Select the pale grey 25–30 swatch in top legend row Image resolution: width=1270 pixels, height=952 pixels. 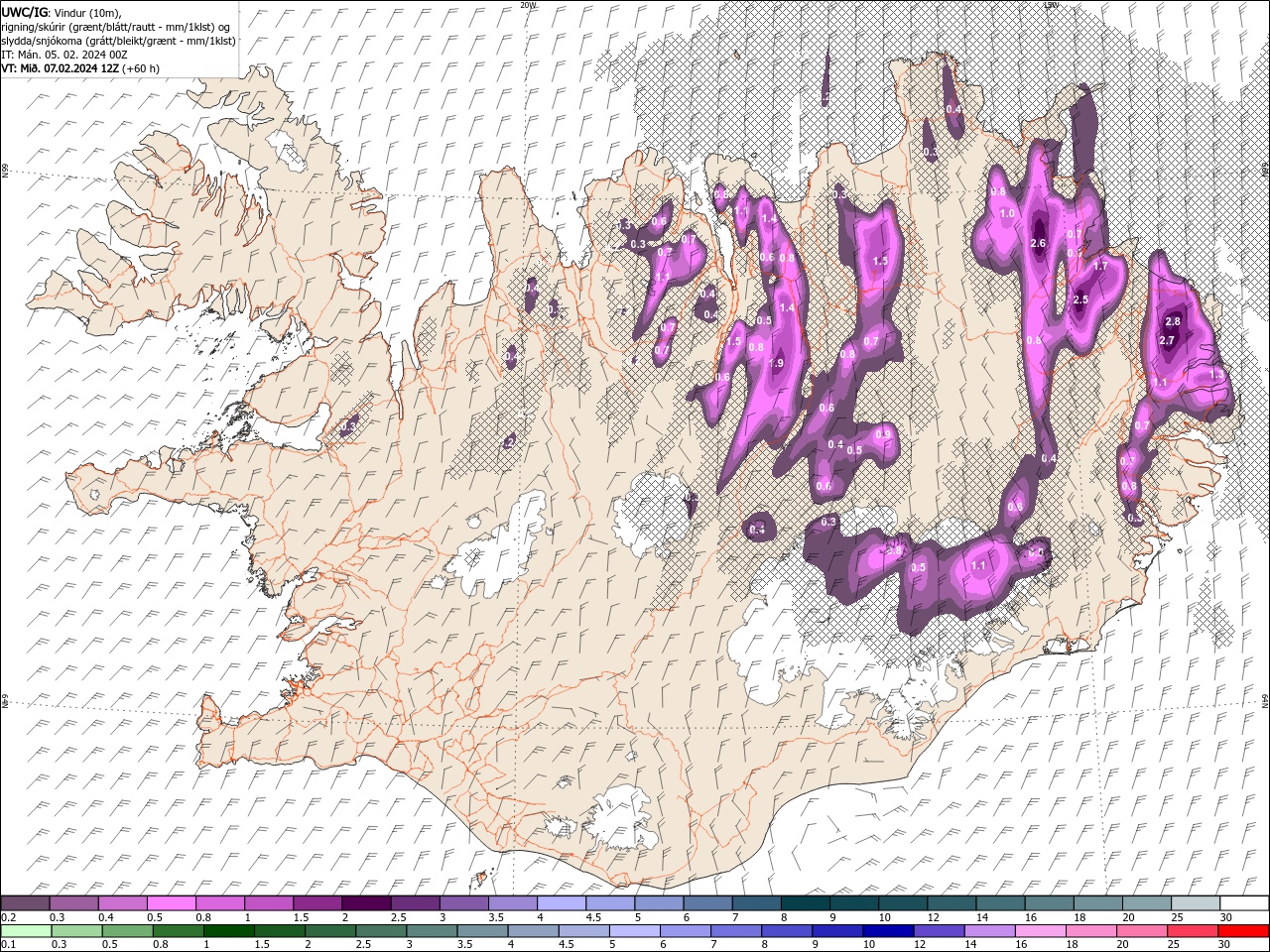(x=1199, y=903)
